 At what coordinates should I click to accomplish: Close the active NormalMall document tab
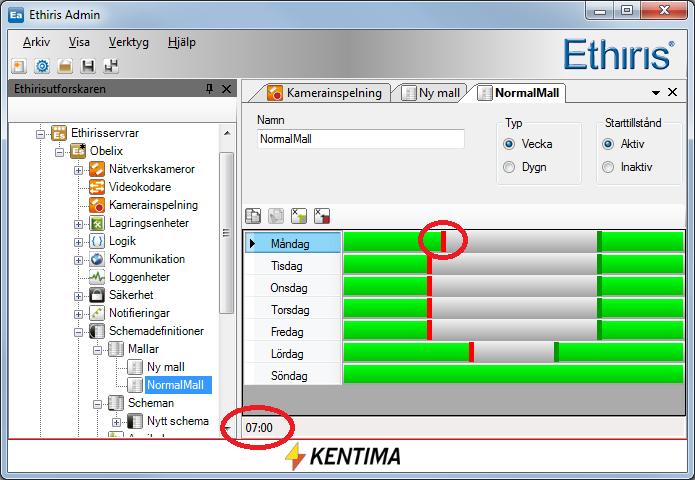point(672,92)
